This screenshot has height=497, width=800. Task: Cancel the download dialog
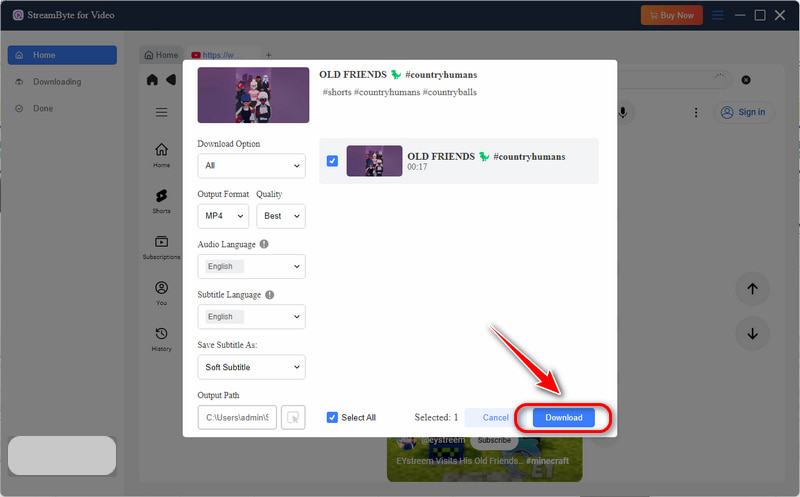pos(495,417)
